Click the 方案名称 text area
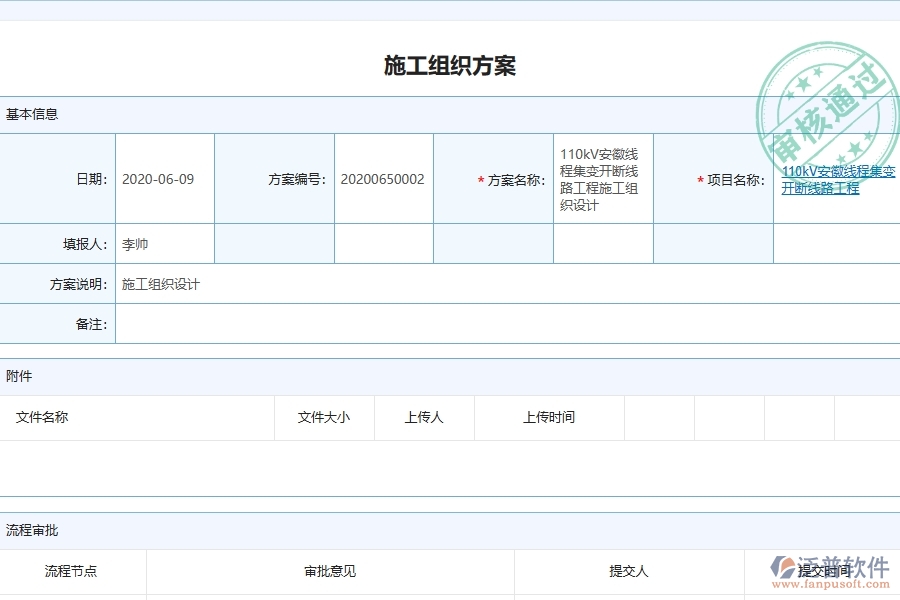This screenshot has width=900, height=600. coord(601,179)
